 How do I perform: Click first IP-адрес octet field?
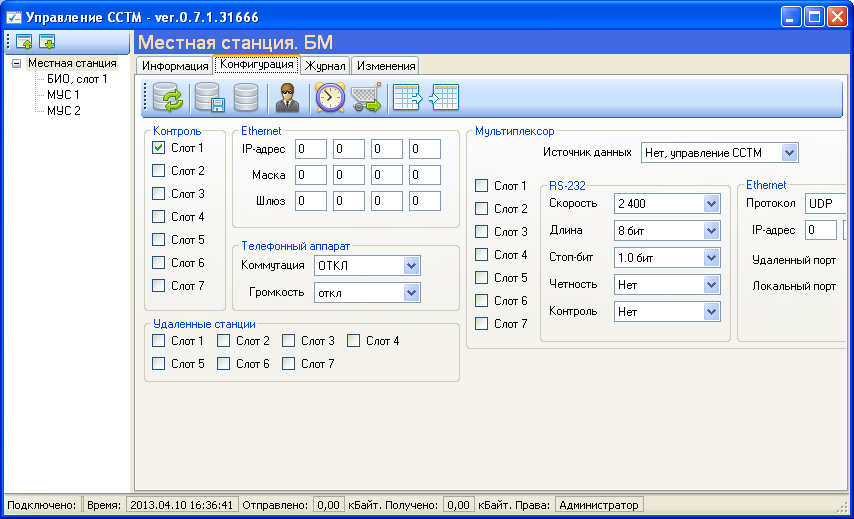click(311, 149)
